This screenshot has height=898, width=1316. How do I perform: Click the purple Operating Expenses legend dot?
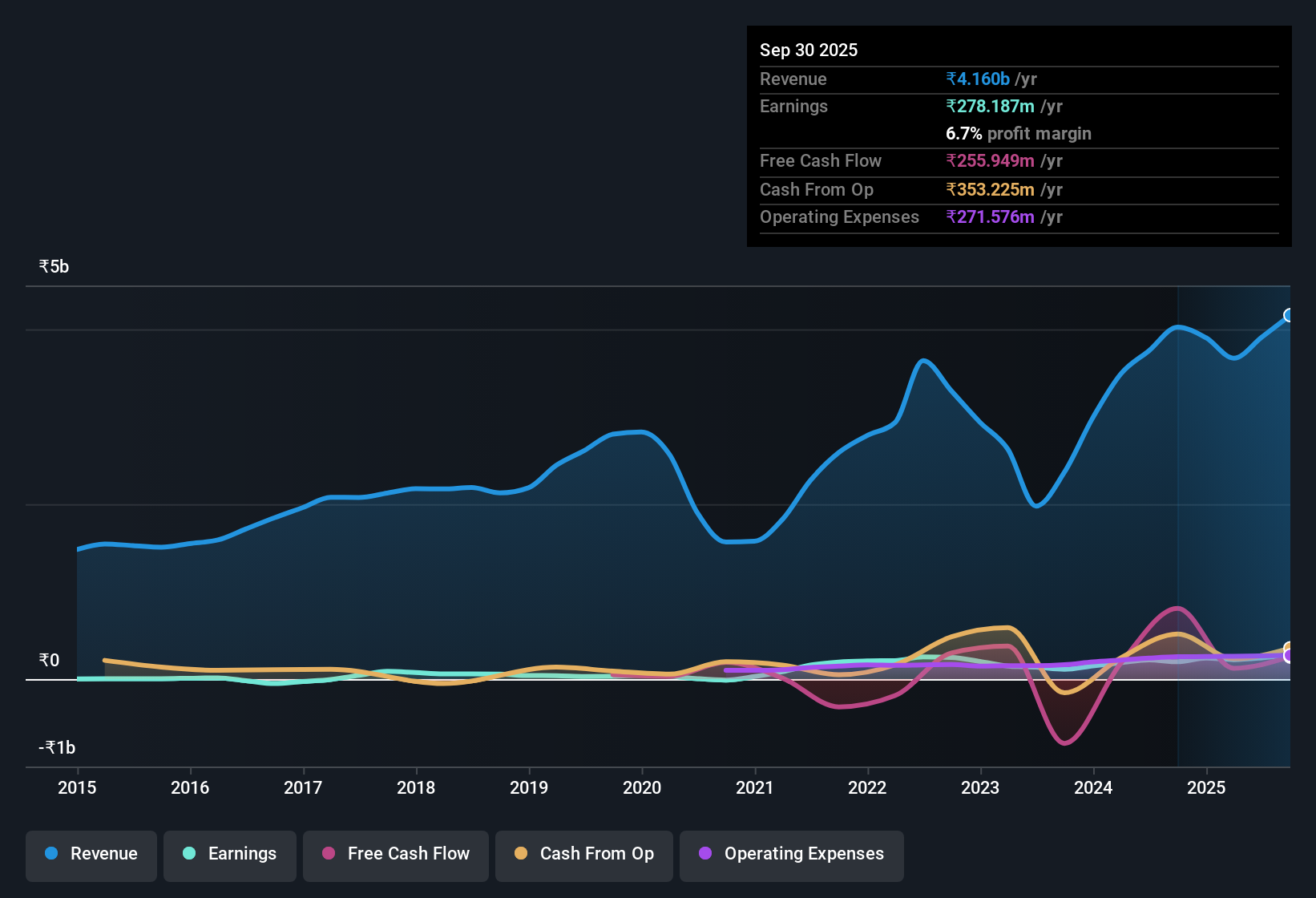pos(704,854)
